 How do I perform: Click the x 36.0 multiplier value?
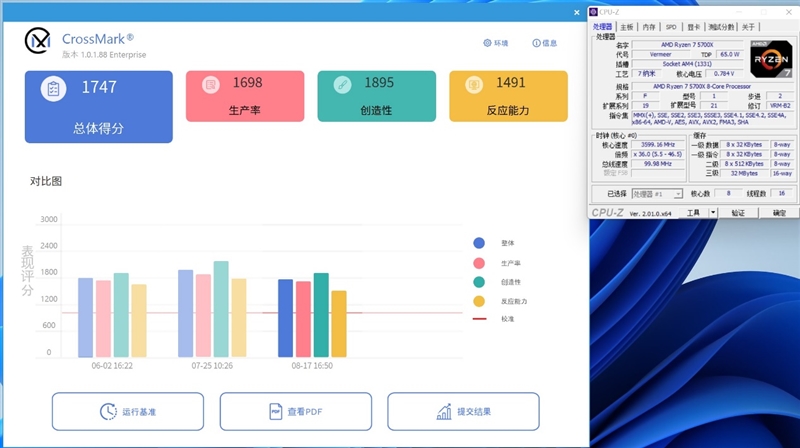click(x=658, y=154)
